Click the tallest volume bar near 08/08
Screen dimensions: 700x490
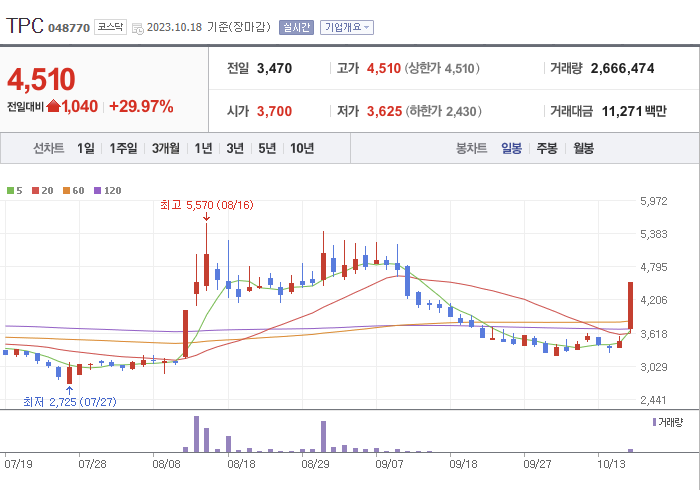pos(196,434)
